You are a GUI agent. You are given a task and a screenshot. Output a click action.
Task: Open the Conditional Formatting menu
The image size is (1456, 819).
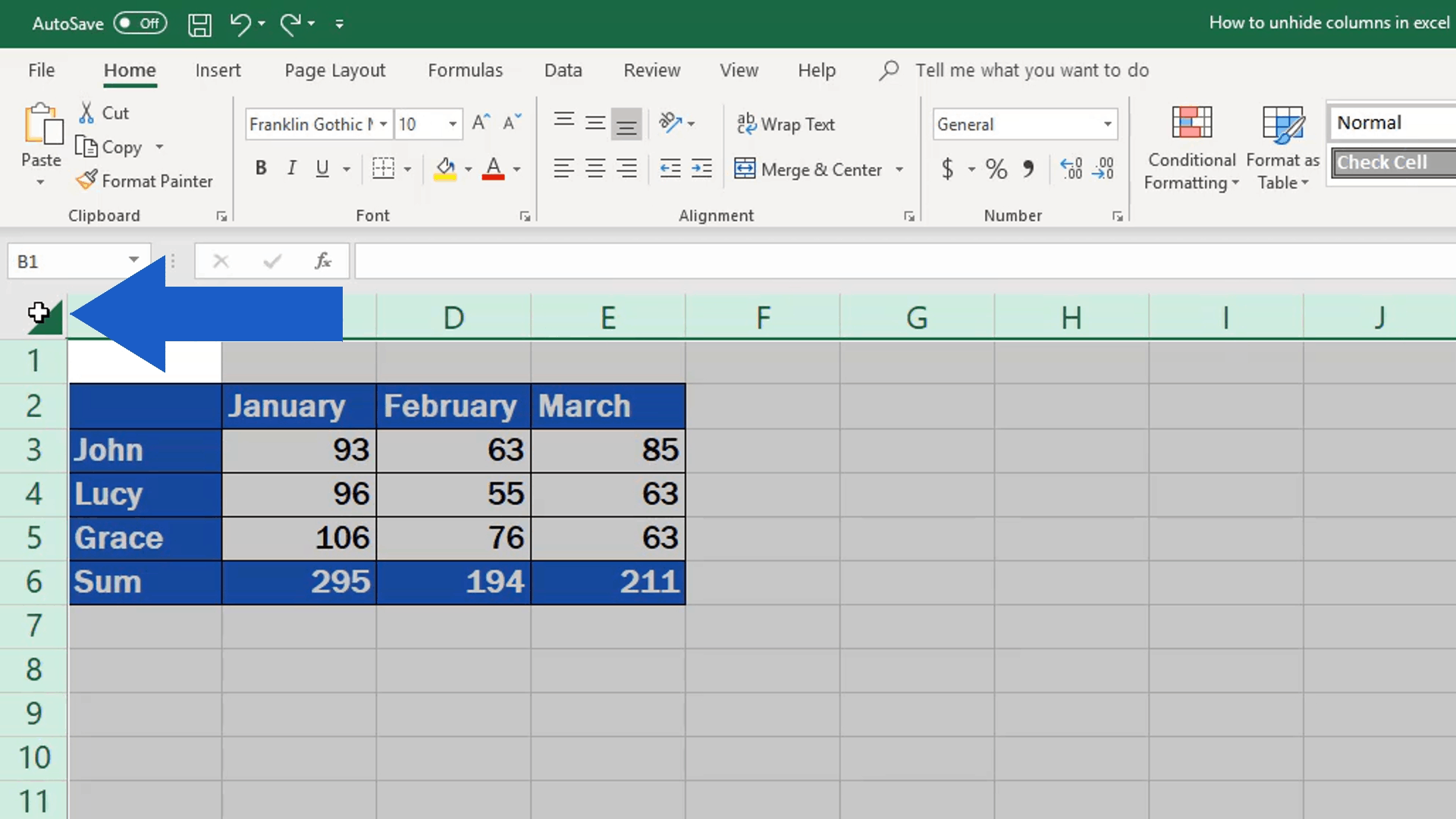pos(1191,149)
